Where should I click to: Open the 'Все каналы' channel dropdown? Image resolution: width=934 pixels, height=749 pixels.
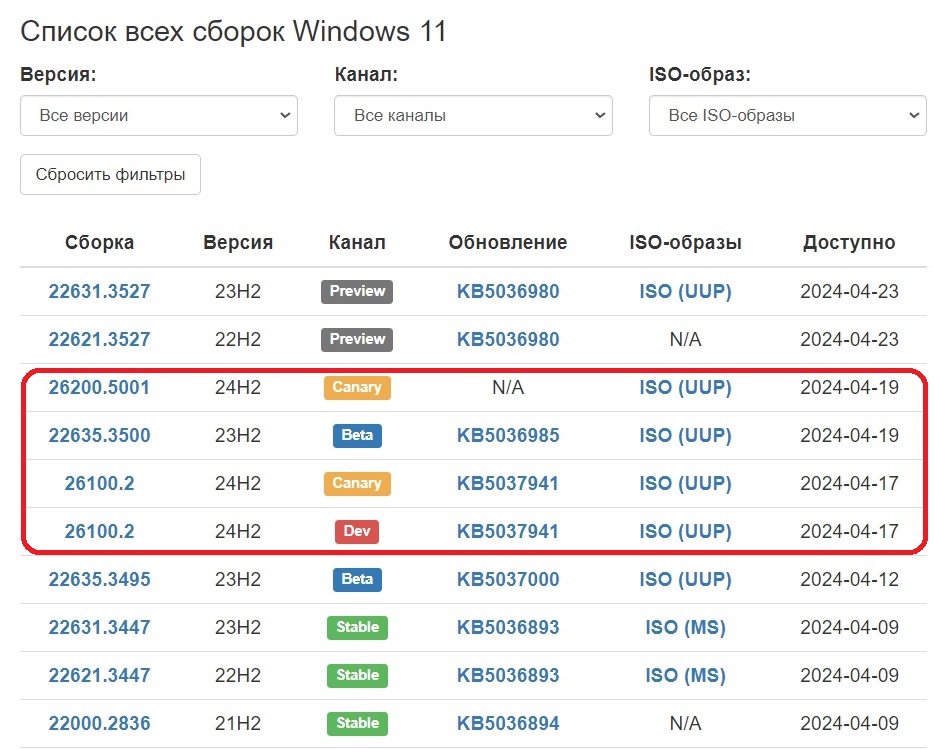tap(474, 116)
